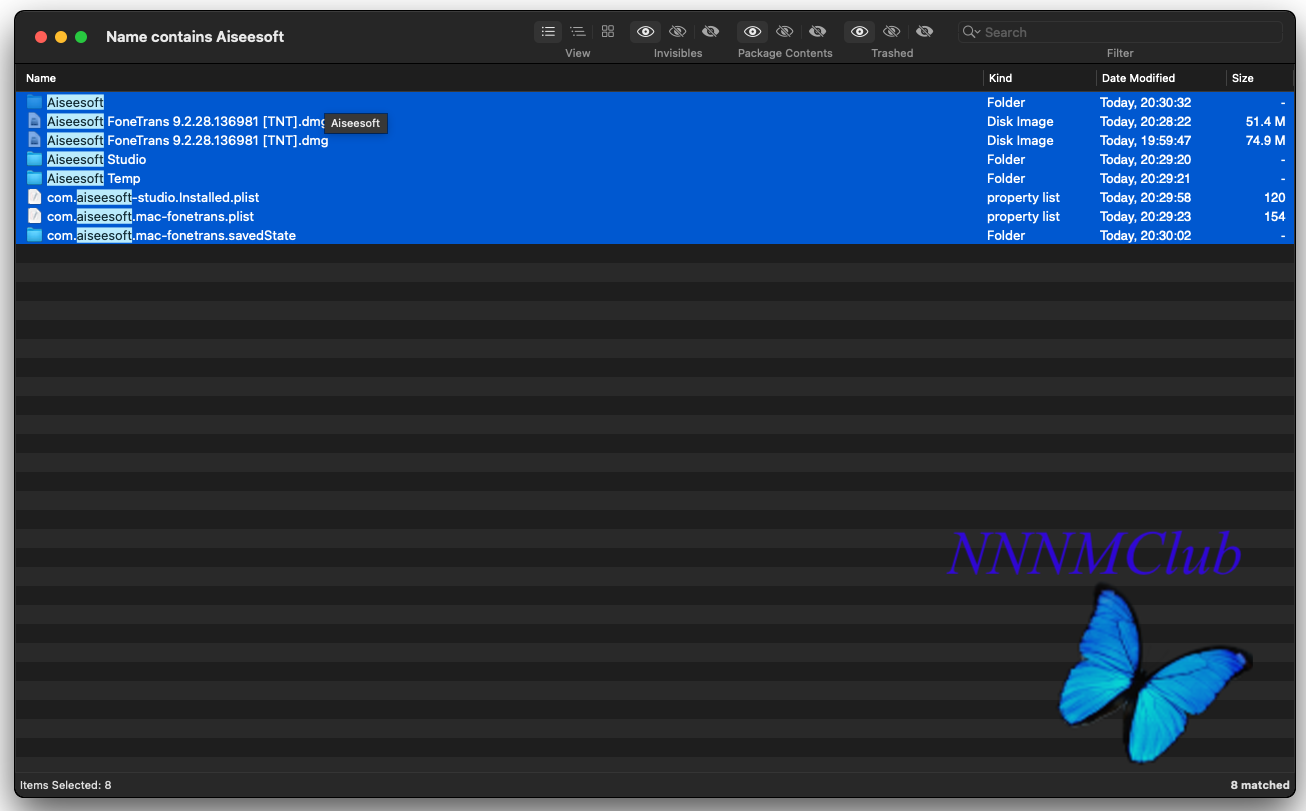
Task: Select the bold crossed-out eye under Invisibles
Action: pos(711,32)
